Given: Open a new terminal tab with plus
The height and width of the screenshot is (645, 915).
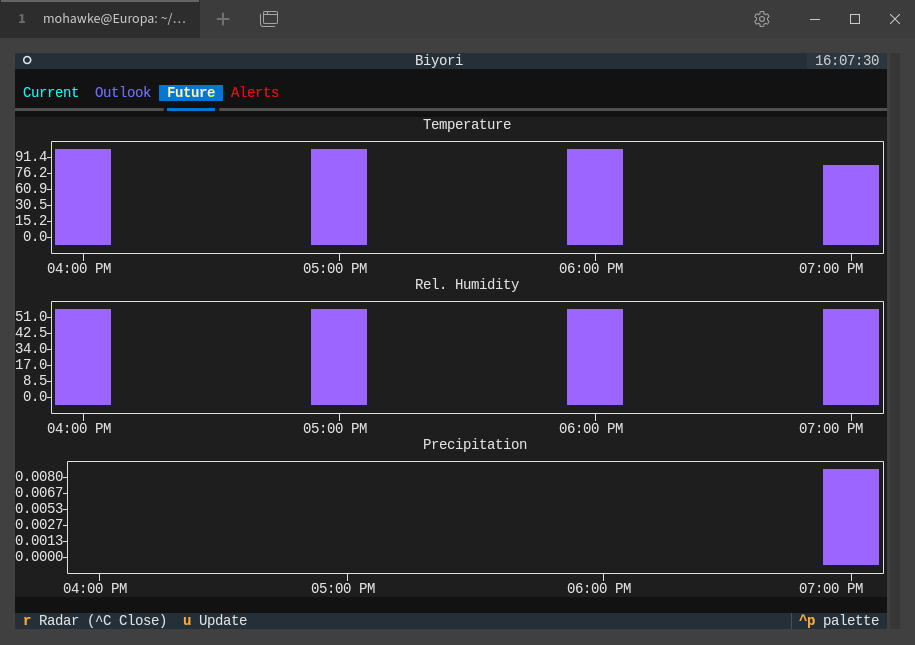Looking at the screenshot, I should [223, 19].
